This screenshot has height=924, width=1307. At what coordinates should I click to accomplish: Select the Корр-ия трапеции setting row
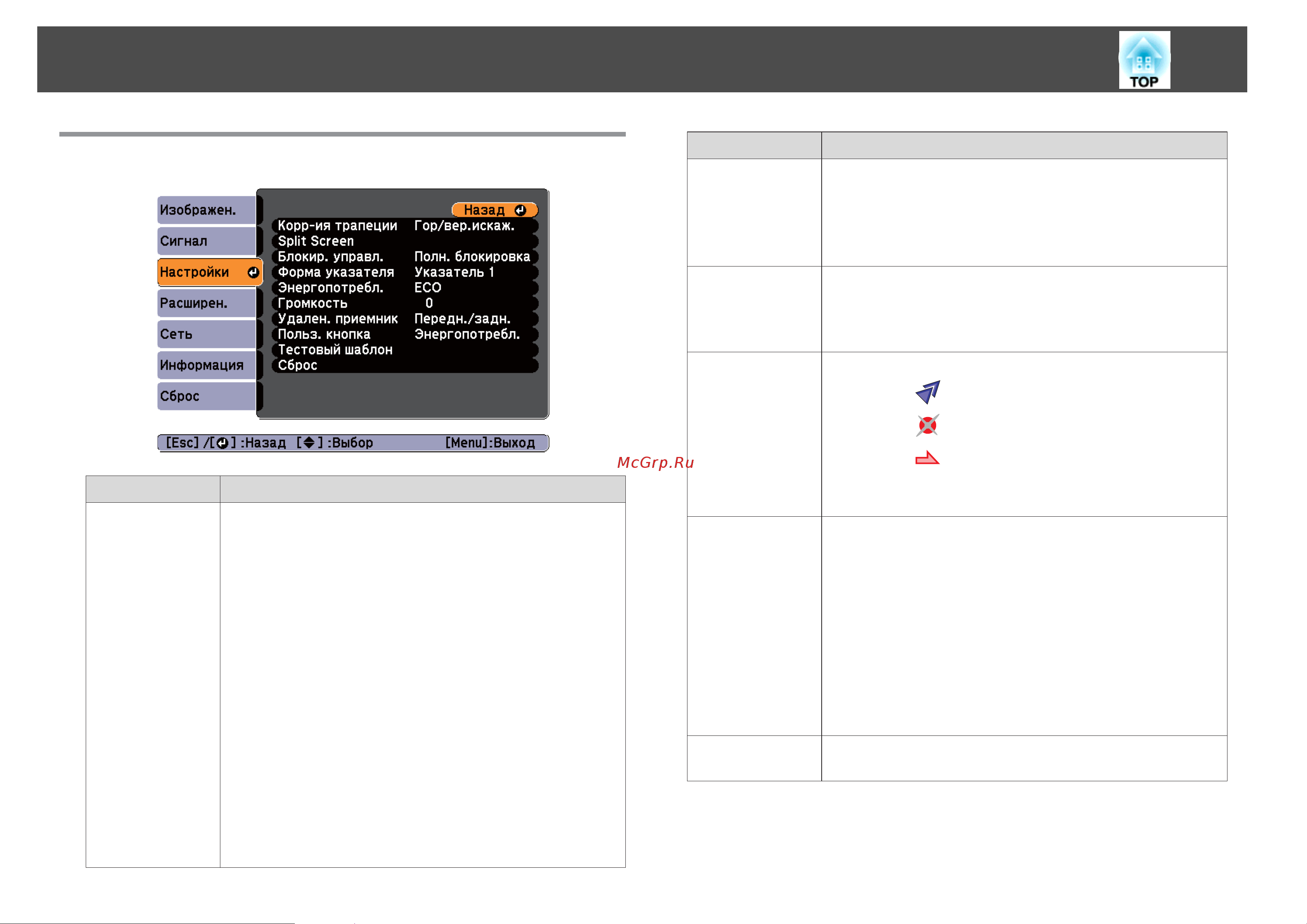coord(405,225)
